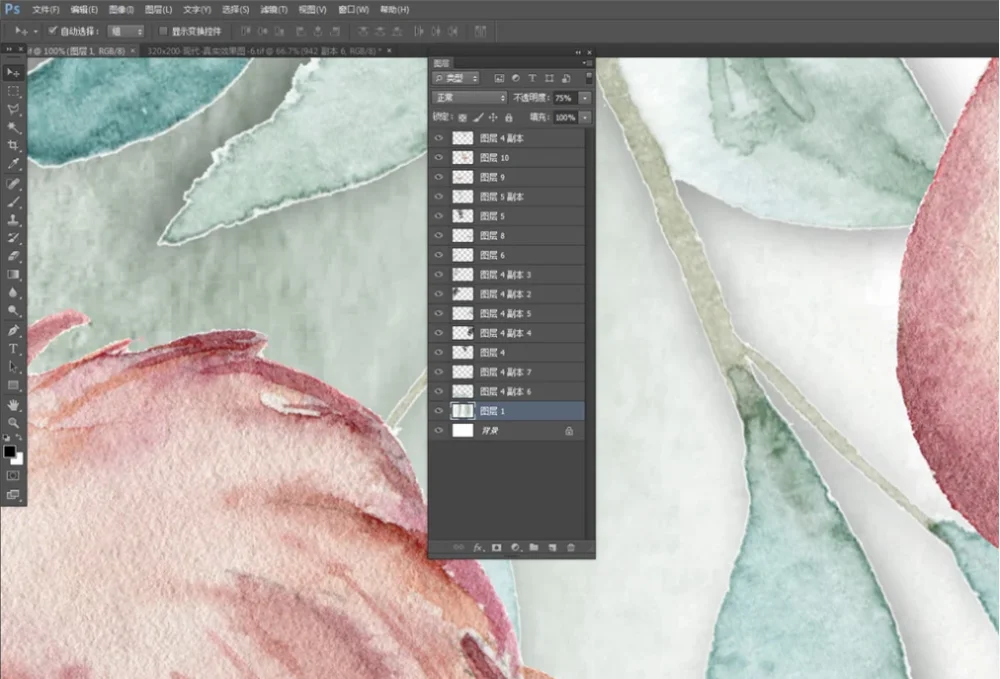The height and width of the screenshot is (679, 1000).
Task: Activate the Hand tool
Action: pos(13,404)
